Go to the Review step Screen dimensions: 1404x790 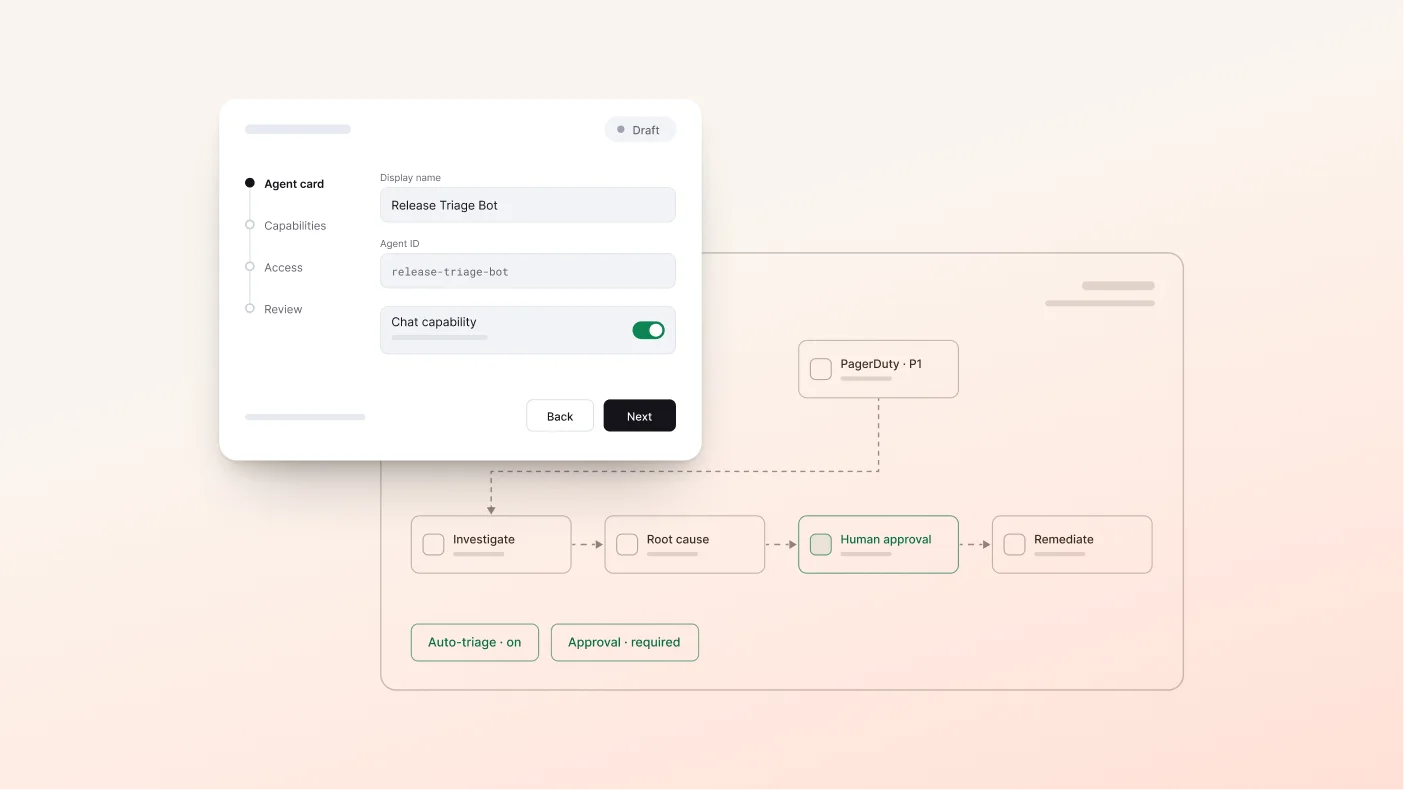point(283,310)
